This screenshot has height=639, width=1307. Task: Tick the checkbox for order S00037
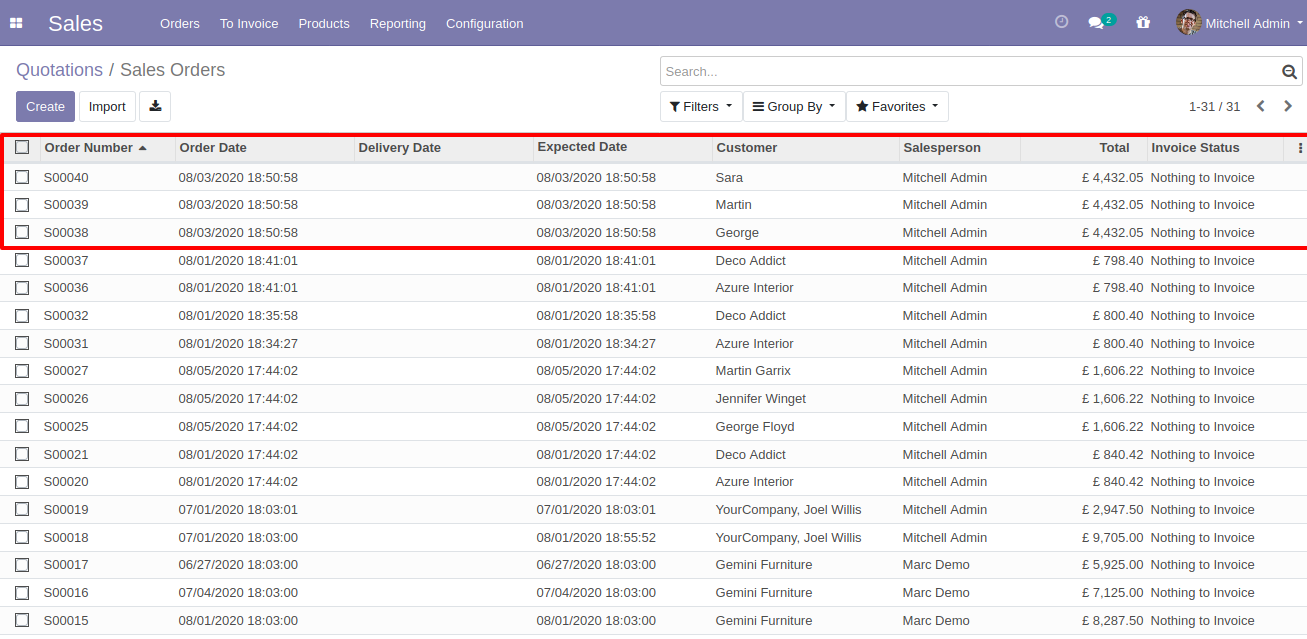click(x=22, y=260)
